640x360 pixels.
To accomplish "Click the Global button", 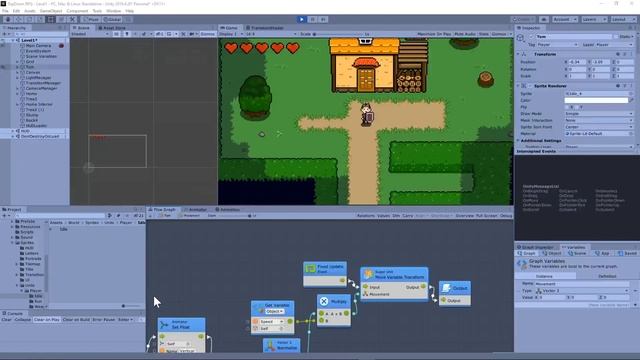I will [x=111, y=19].
